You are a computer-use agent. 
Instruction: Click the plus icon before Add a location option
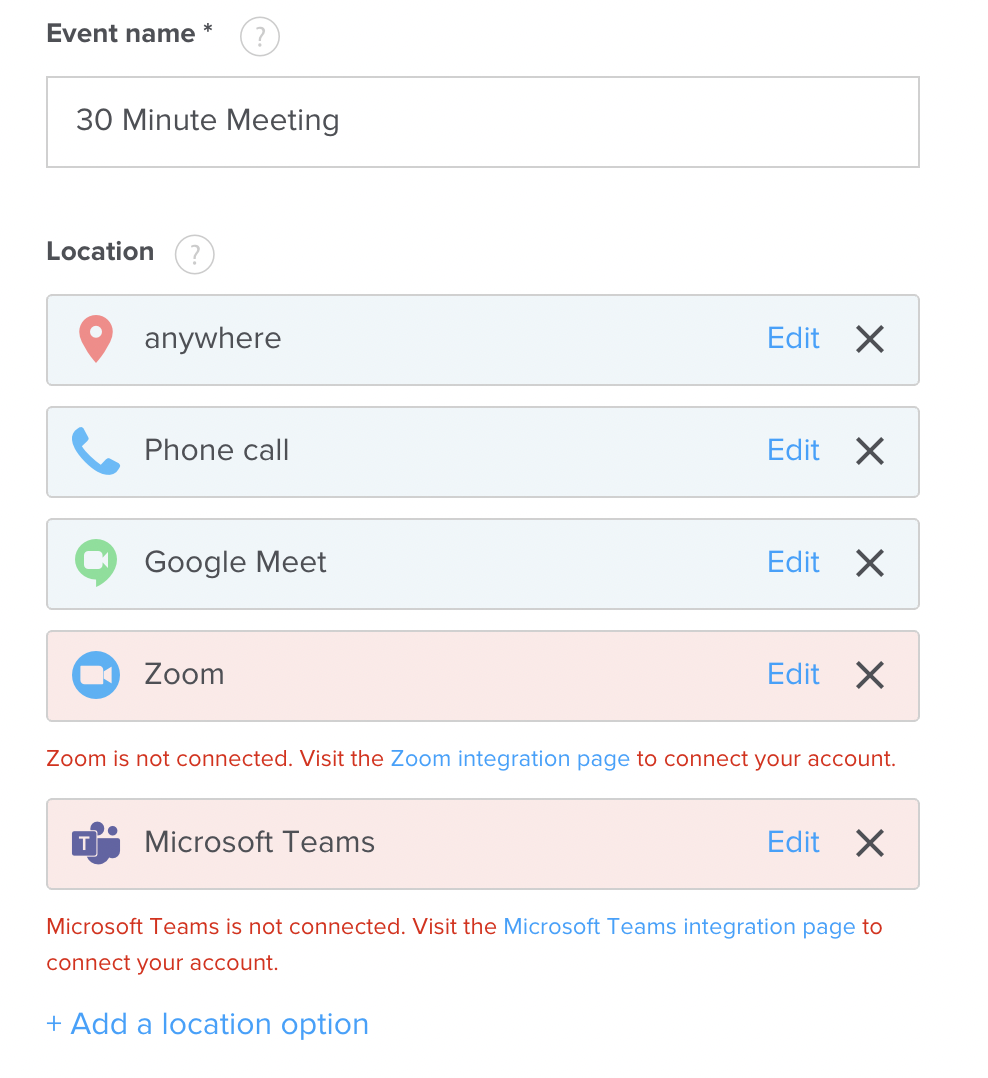53,1023
